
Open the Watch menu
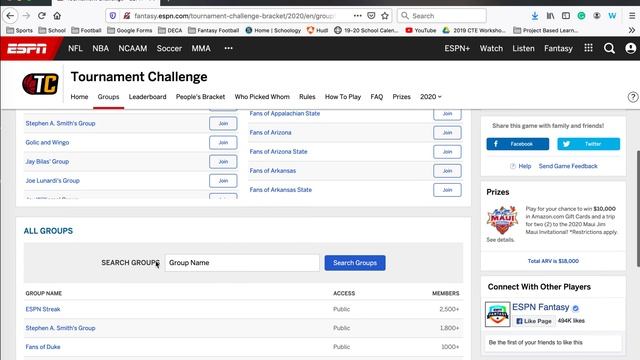[x=491, y=48]
